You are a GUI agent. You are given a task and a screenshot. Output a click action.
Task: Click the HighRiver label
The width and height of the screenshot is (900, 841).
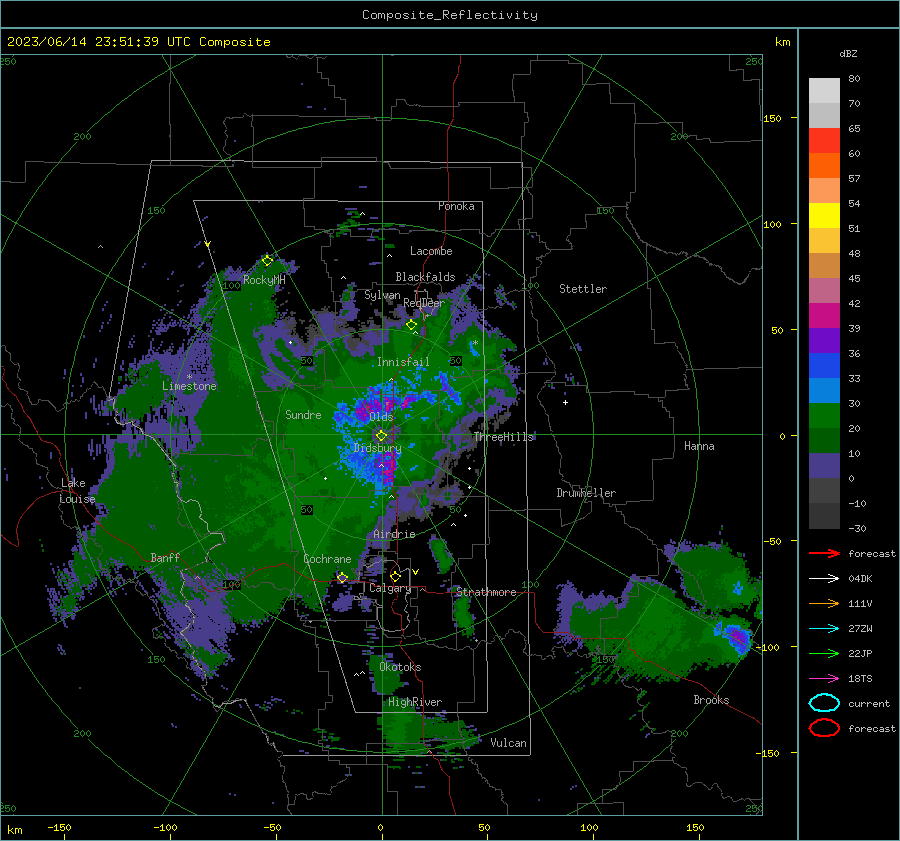pos(415,702)
